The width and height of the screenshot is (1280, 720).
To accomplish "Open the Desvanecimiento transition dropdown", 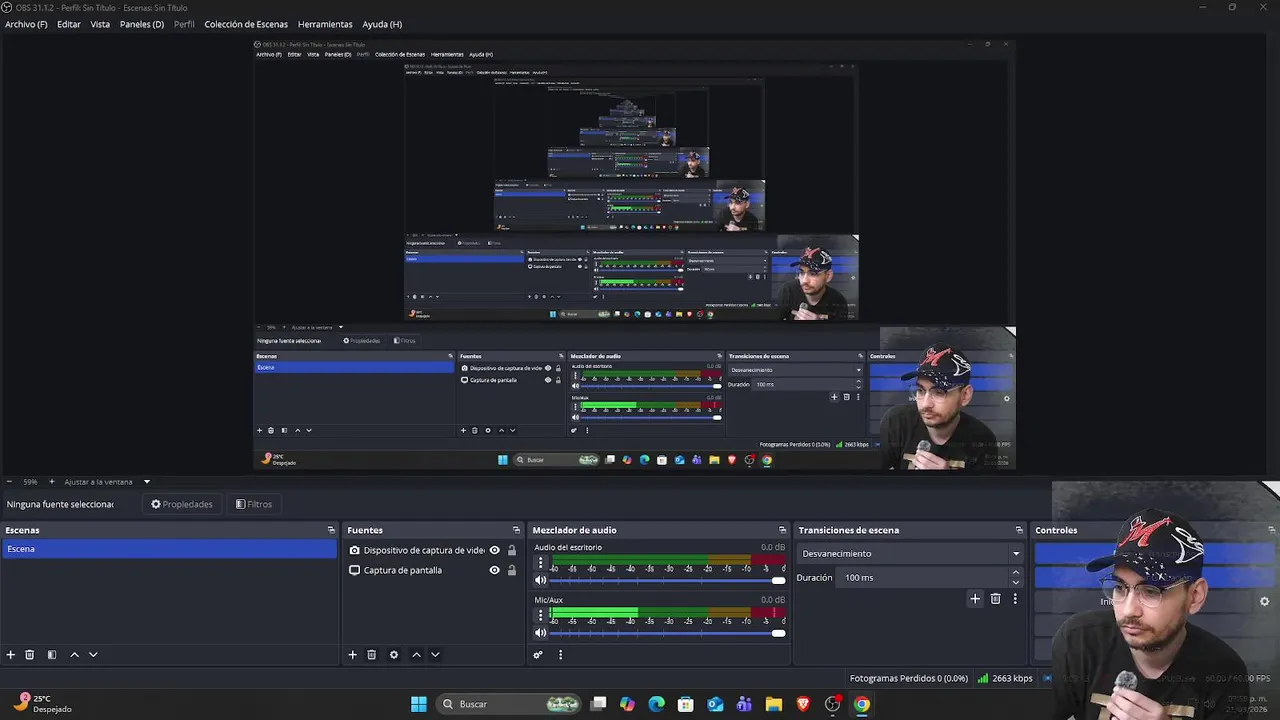I will pyautogui.click(x=909, y=553).
